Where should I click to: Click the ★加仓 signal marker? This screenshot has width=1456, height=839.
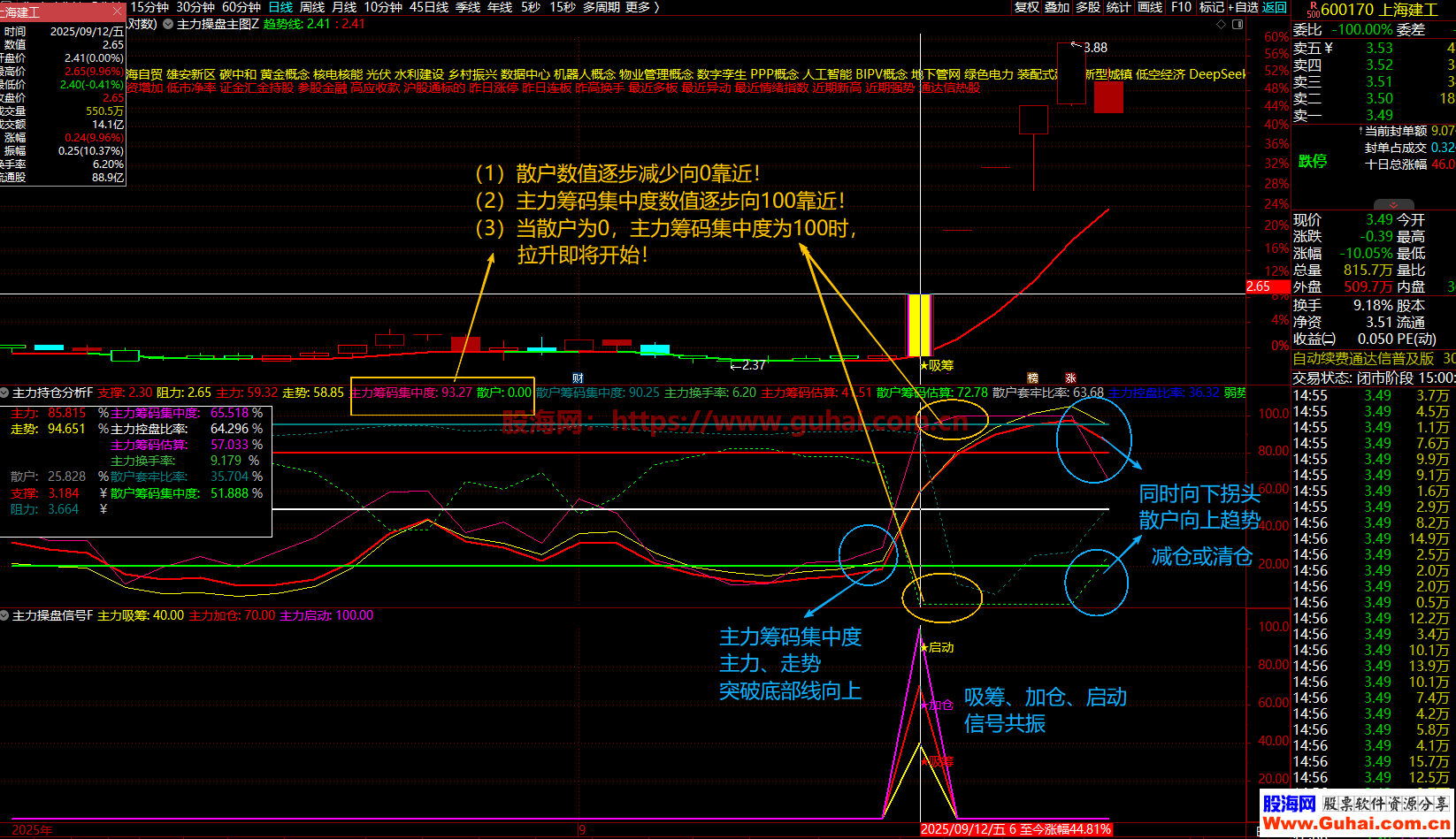click(x=937, y=705)
